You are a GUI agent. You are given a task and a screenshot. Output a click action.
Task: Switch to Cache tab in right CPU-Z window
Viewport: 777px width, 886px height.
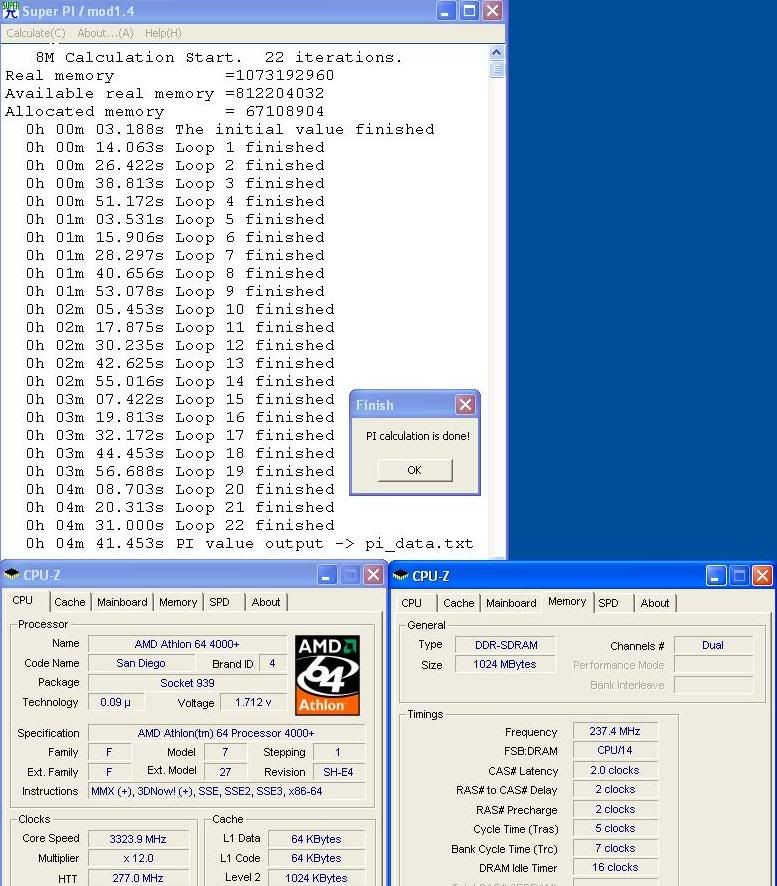458,603
